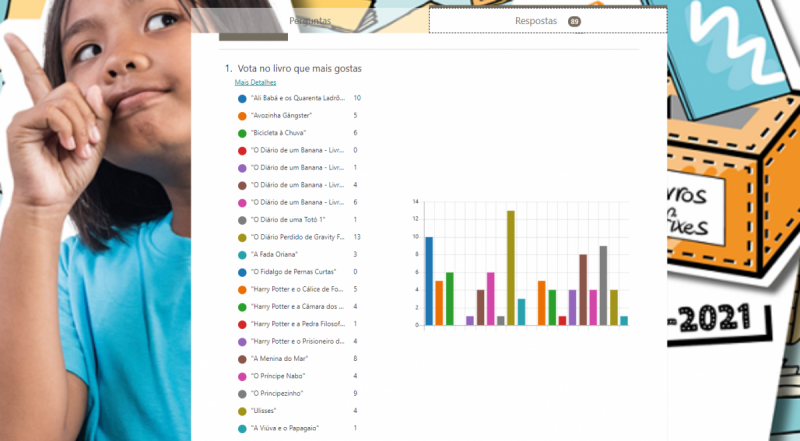Screen dimensions: 800x441
Task: Open the Respostas tab
Action: tap(536, 20)
